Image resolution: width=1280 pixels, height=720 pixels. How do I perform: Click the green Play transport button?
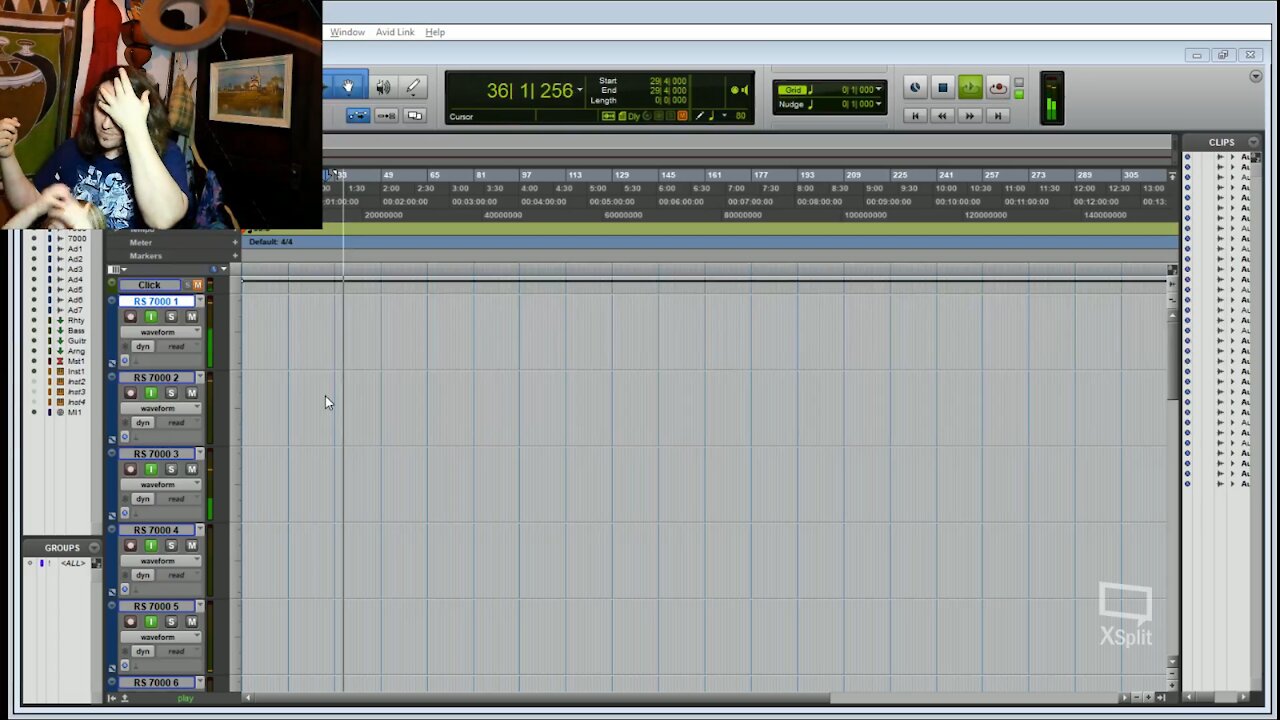[x=970, y=88]
